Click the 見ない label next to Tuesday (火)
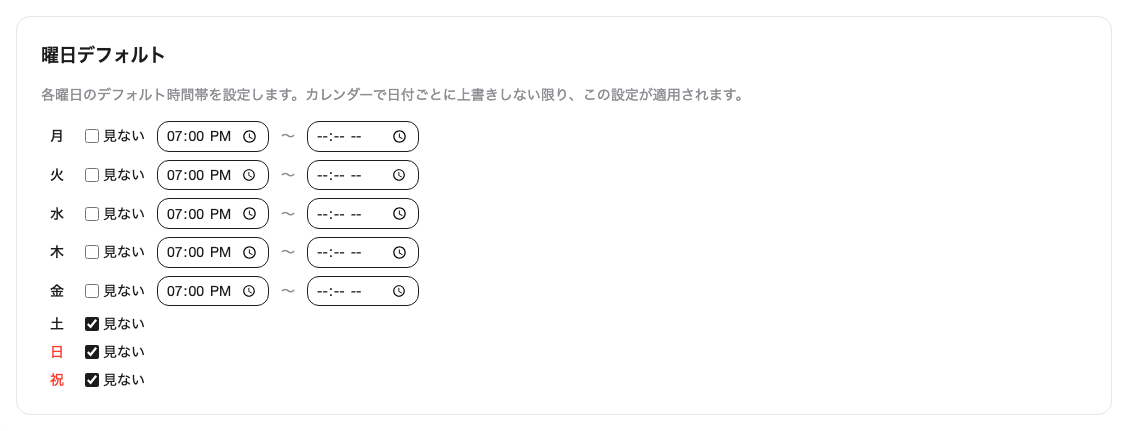The height and width of the screenshot is (431, 1128). click(x=124, y=175)
